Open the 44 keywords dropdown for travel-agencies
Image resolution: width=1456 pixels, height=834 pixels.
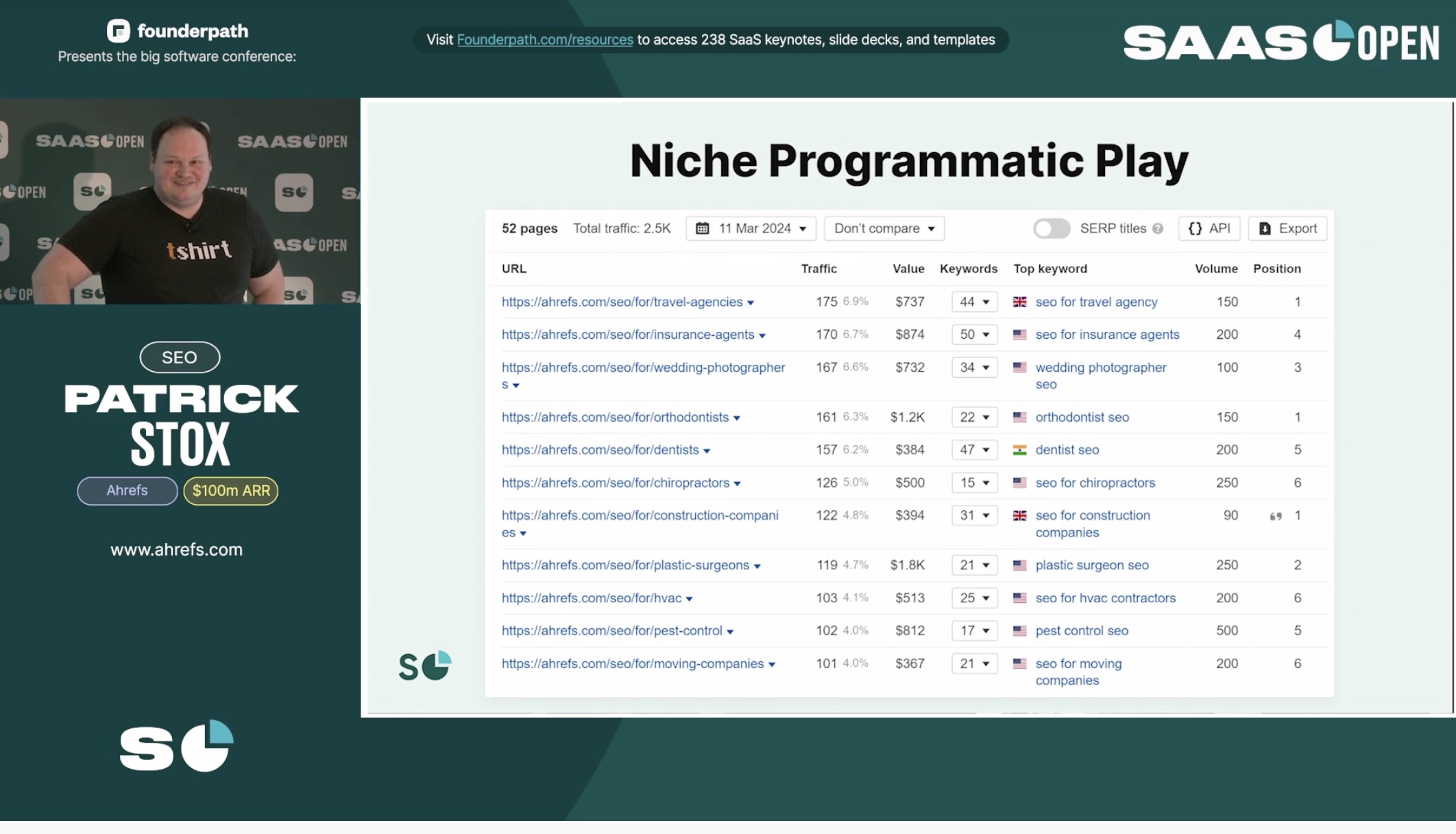974,302
